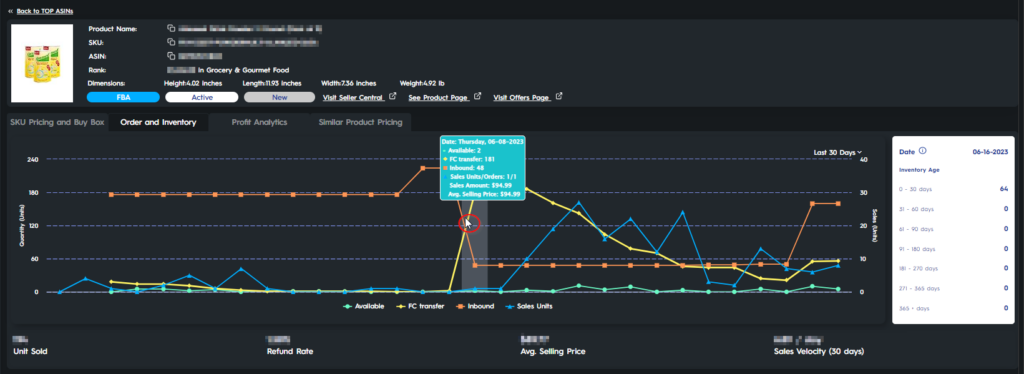Open the Similar Product Pricing tab
This screenshot has width=1024, height=374.
coord(360,122)
